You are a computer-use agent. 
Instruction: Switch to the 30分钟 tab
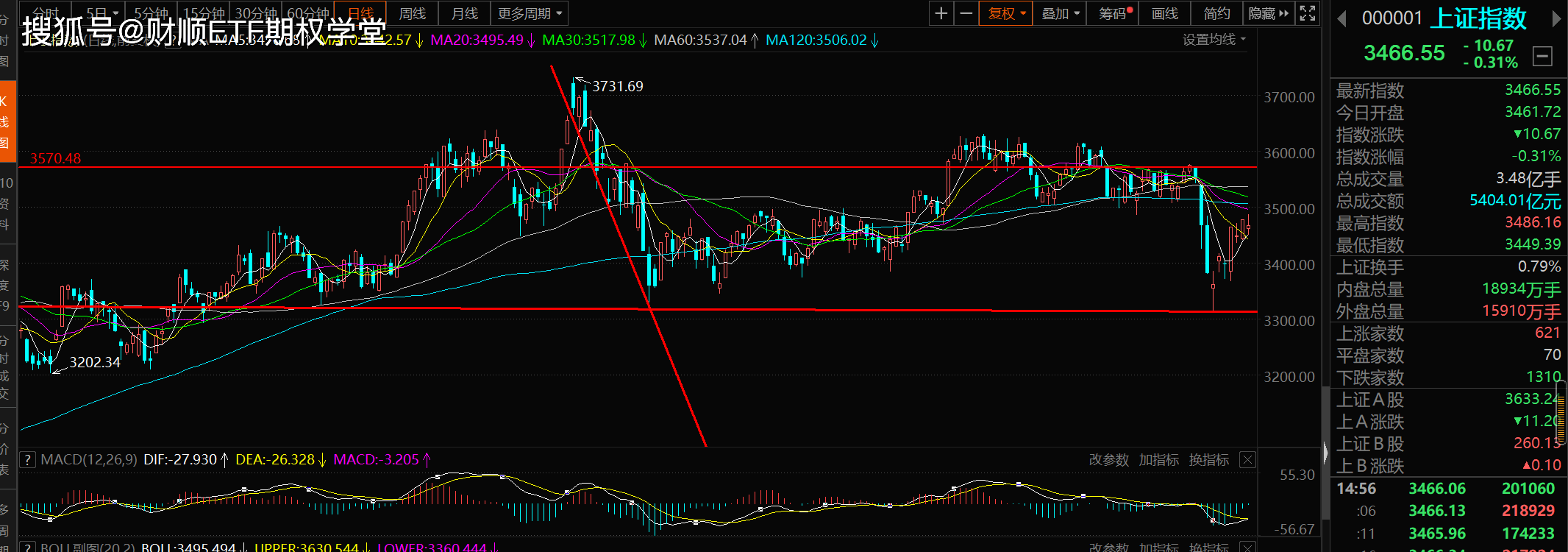[255, 13]
